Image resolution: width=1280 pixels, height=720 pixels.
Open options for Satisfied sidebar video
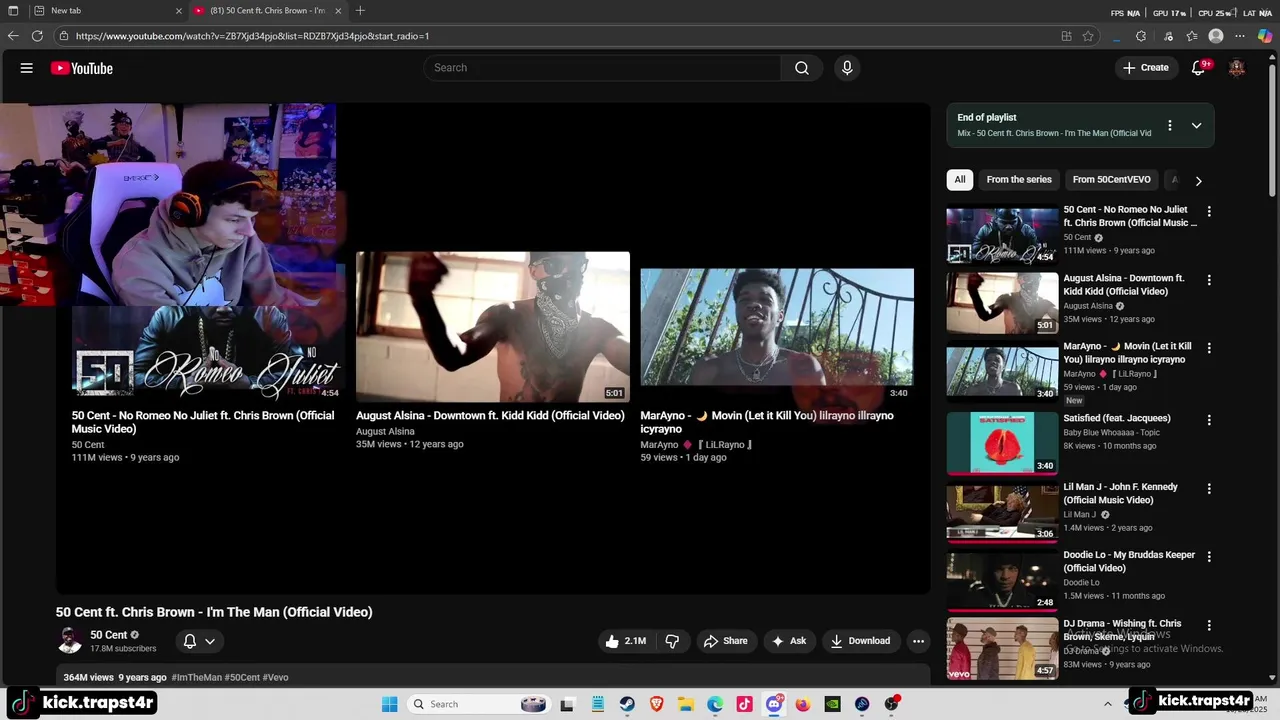click(1209, 420)
